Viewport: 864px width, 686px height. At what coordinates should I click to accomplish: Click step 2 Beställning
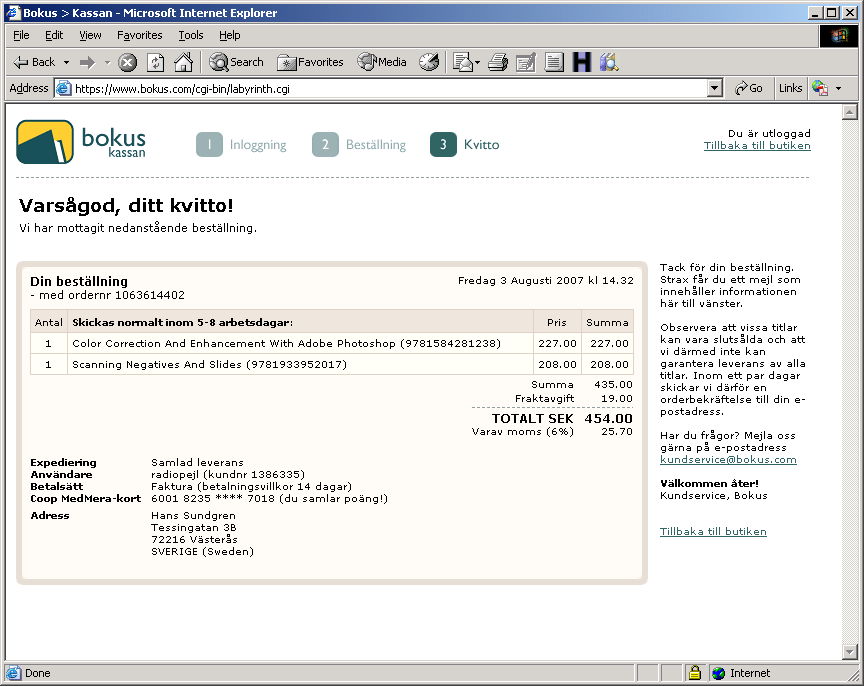coord(359,145)
